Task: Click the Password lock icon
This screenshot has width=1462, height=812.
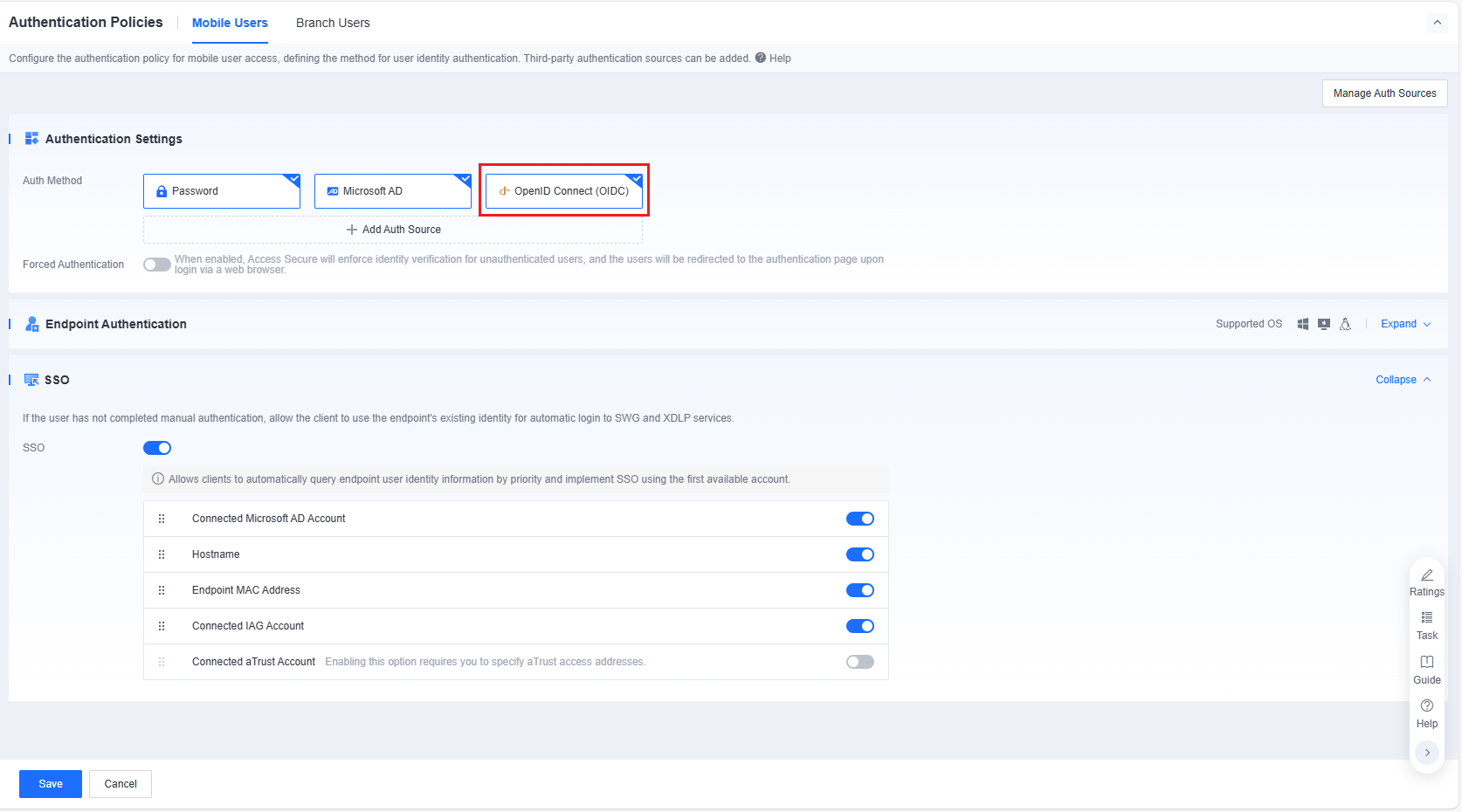Action: coord(162,191)
